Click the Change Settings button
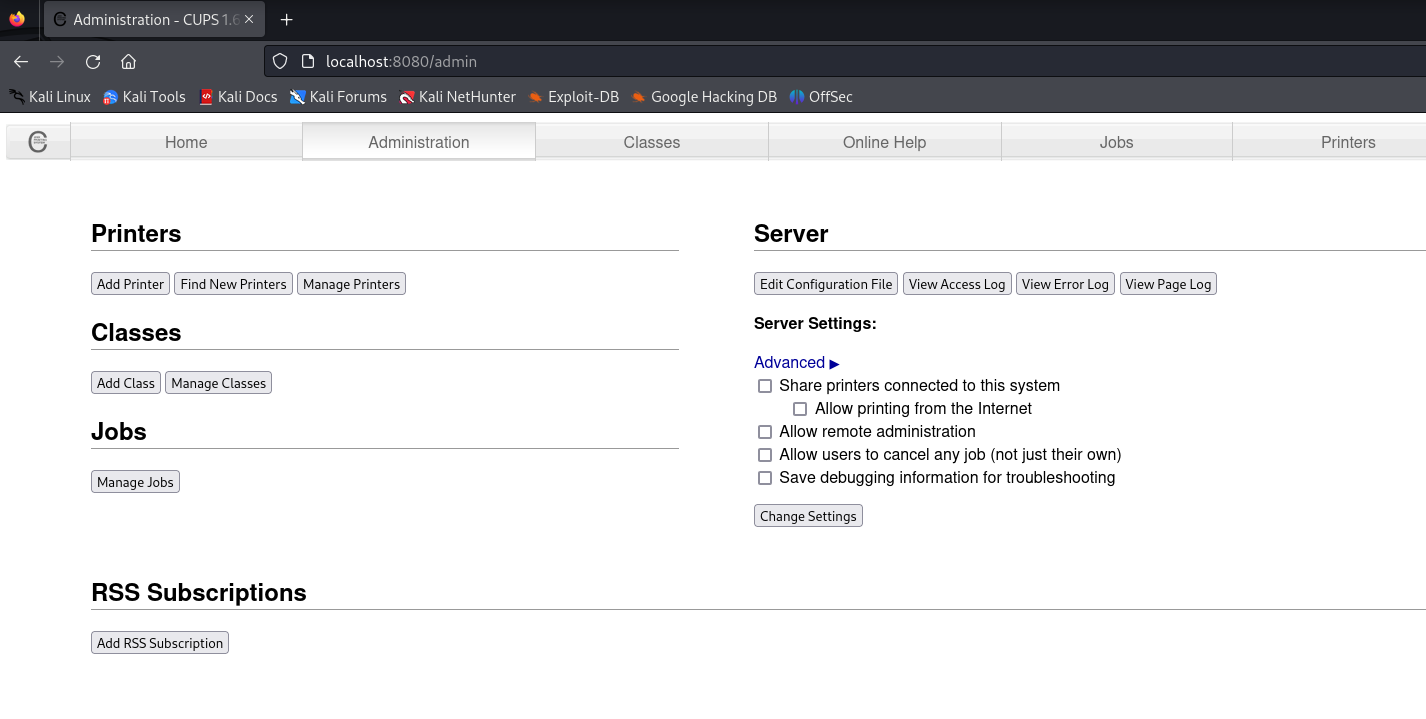The image size is (1426, 719). point(808,516)
